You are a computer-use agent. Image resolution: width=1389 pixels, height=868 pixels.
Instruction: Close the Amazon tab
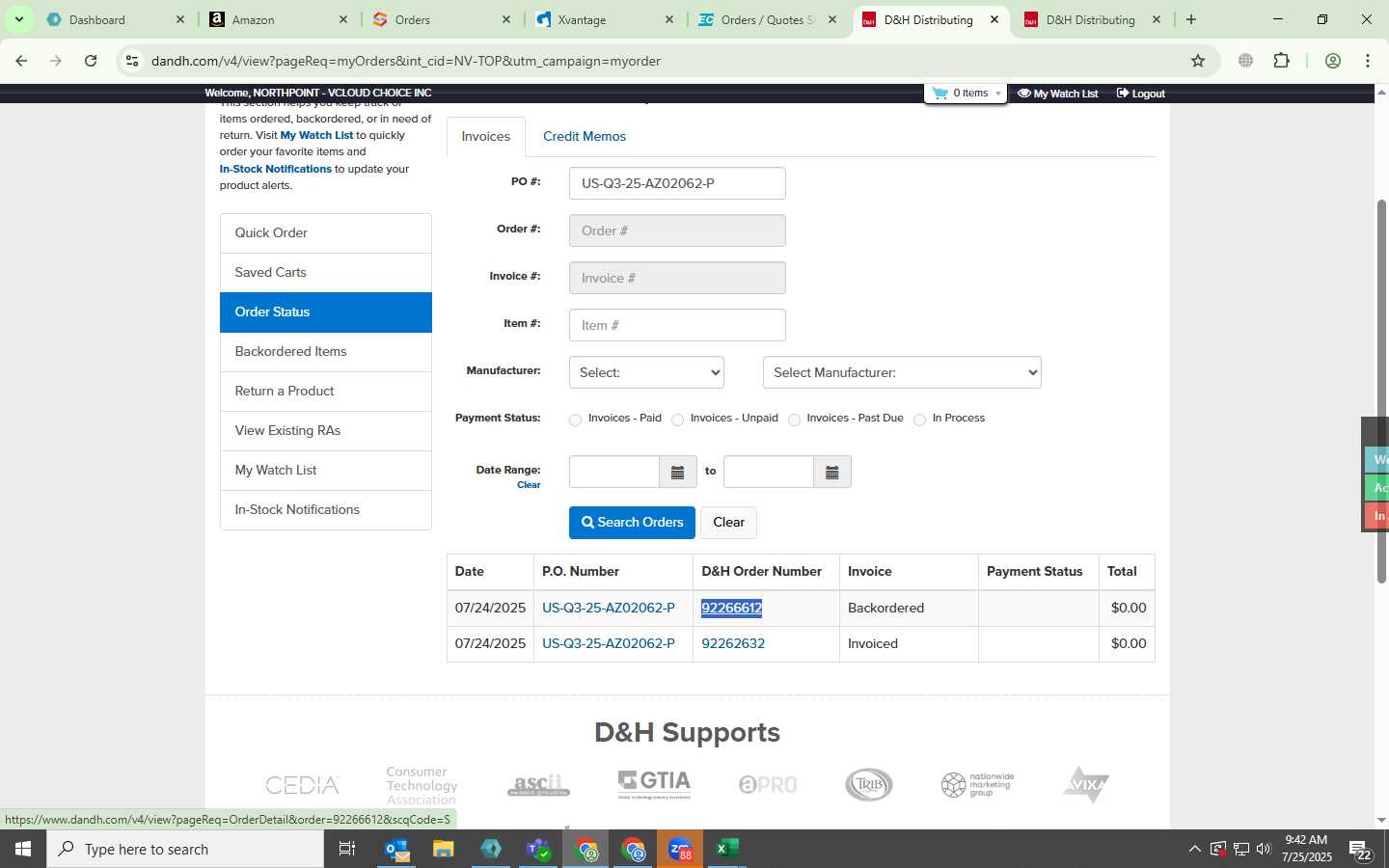(x=343, y=19)
